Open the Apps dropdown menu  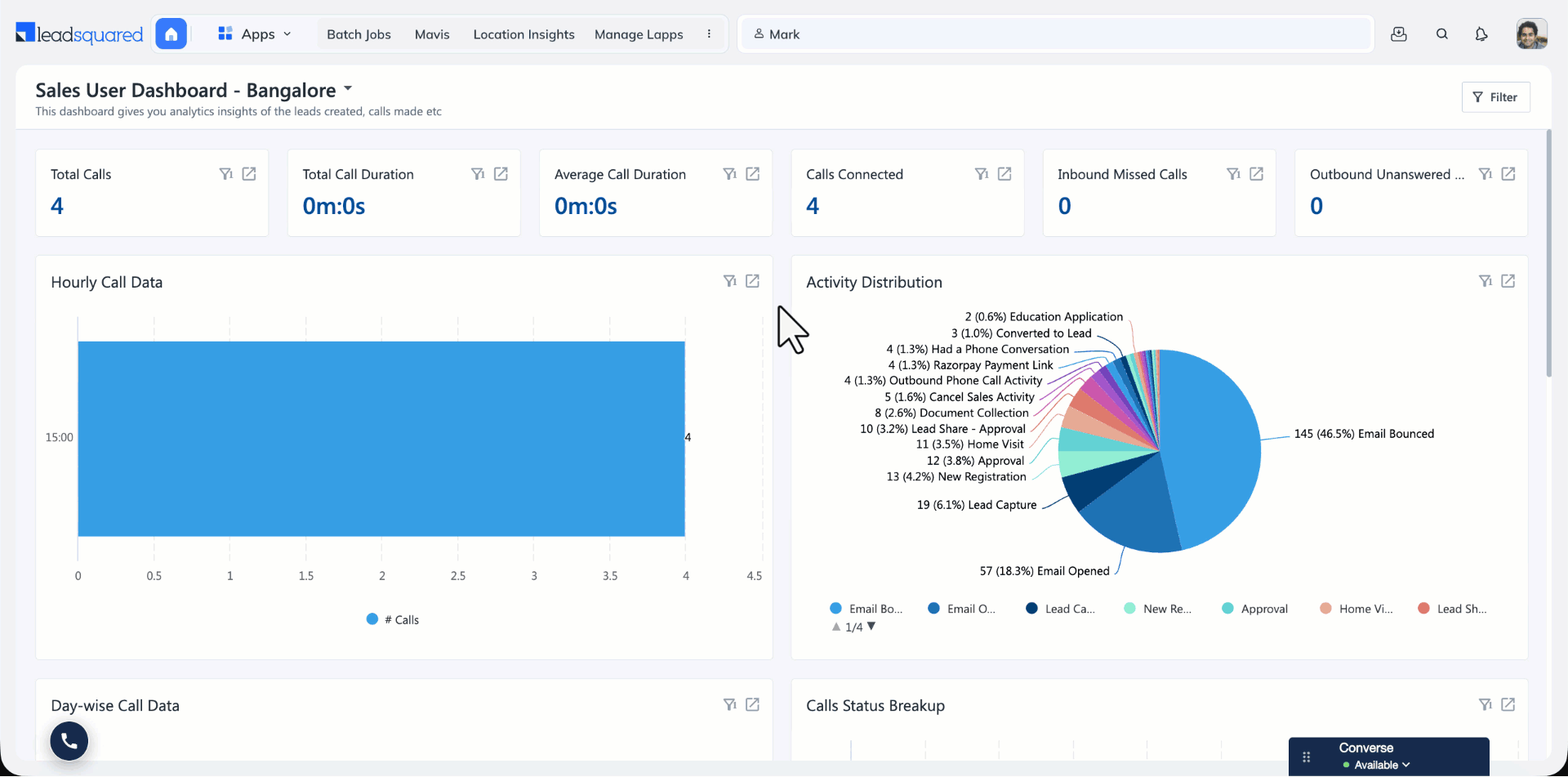pyautogui.click(x=255, y=34)
